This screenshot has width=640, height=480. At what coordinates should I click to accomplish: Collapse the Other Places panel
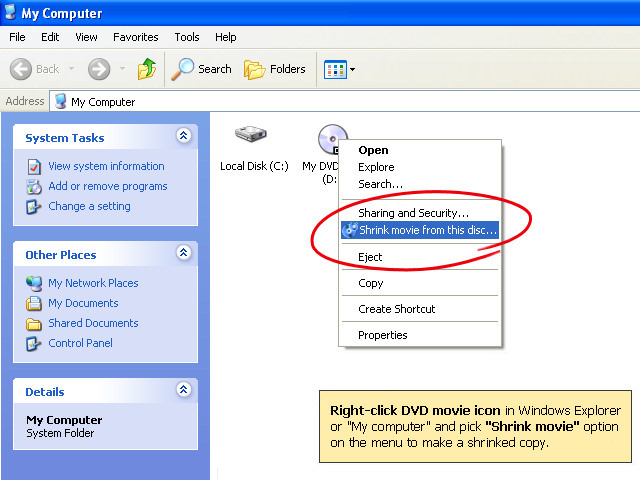click(184, 253)
